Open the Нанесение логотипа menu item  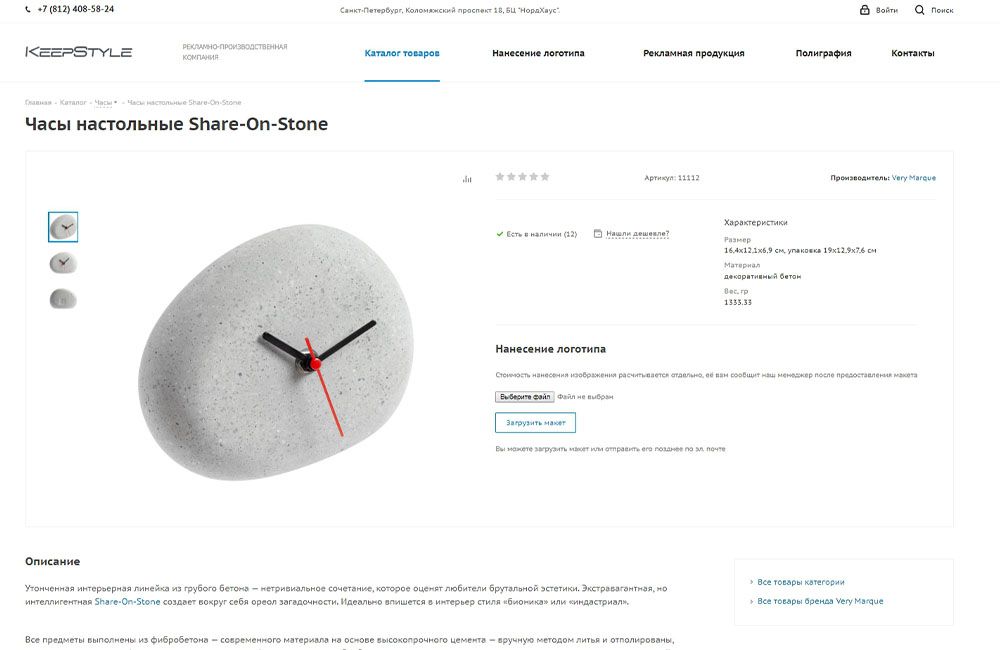click(x=538, y=53)
